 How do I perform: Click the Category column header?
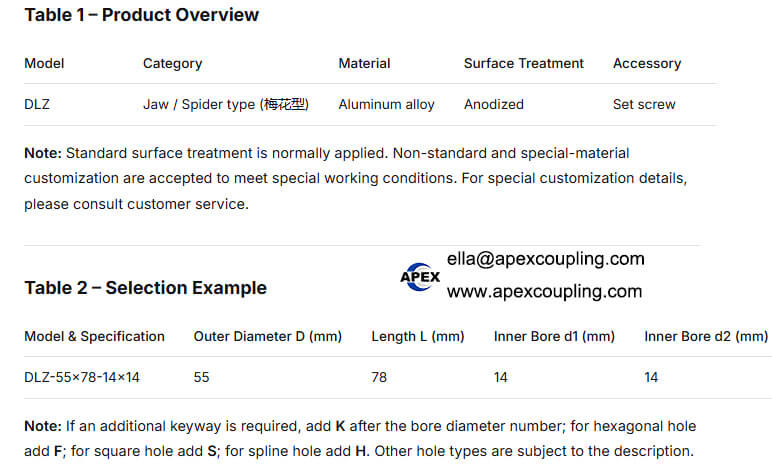click(x=172, y=63)
